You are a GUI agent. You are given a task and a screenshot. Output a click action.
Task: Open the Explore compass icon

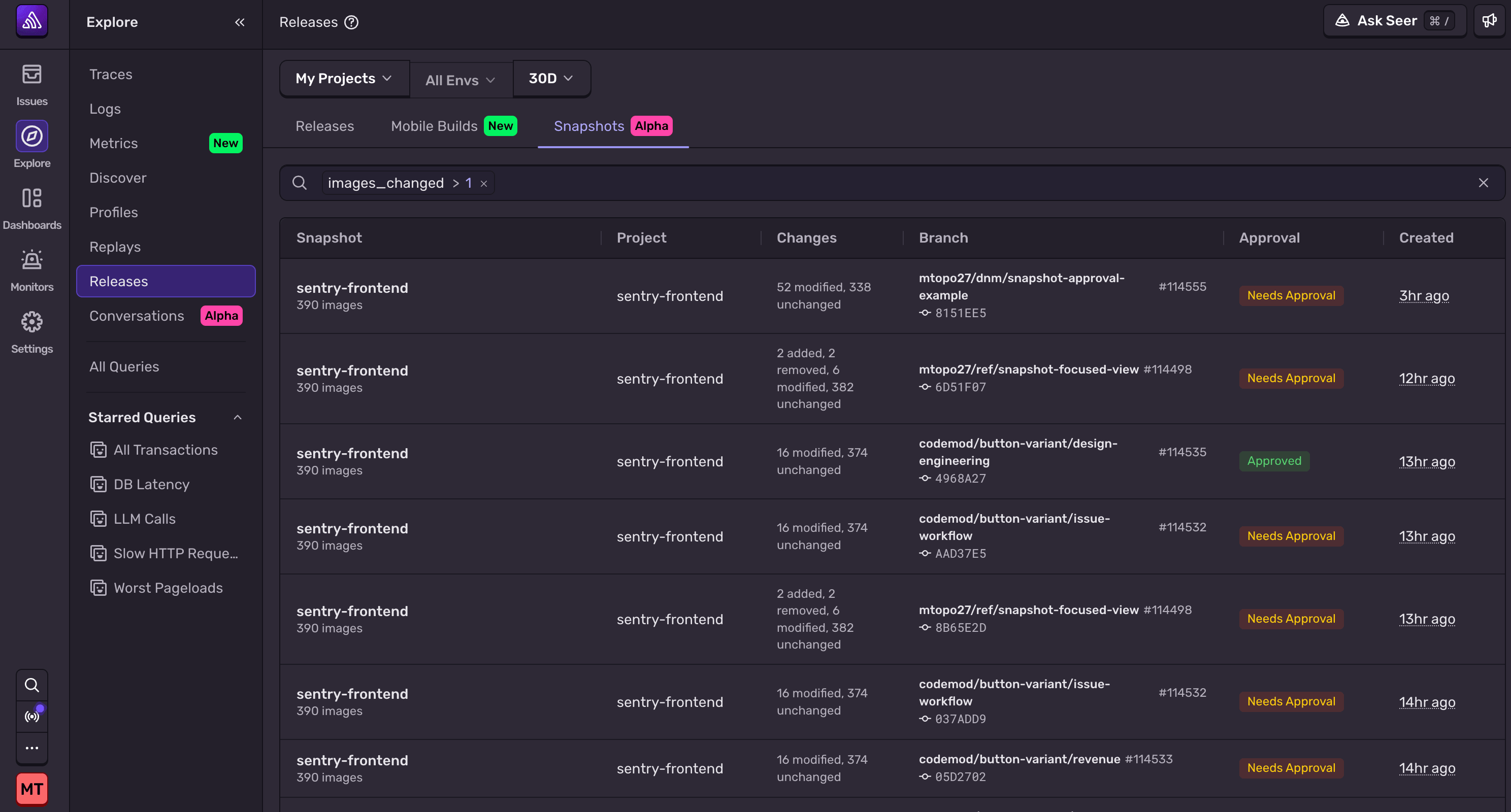(x=31, y=136)
